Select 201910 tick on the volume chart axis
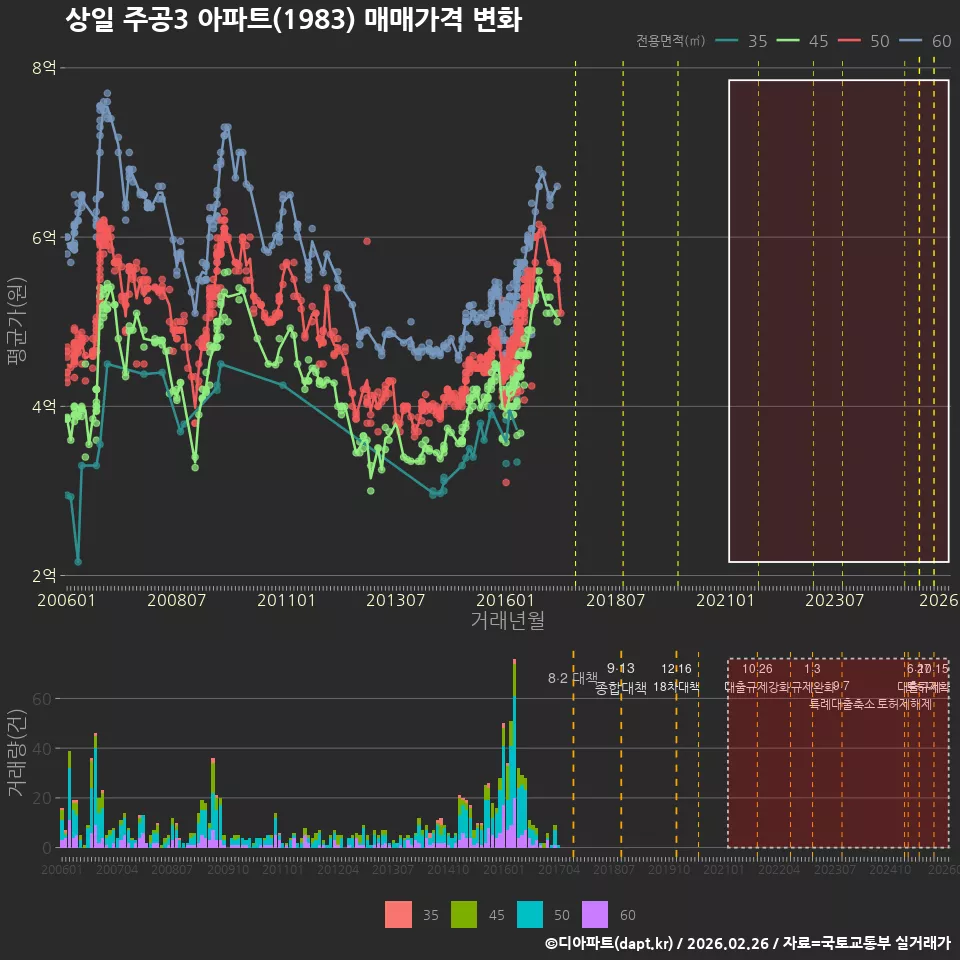The height and width of the screenshot is (960, 960). (669, 869)
